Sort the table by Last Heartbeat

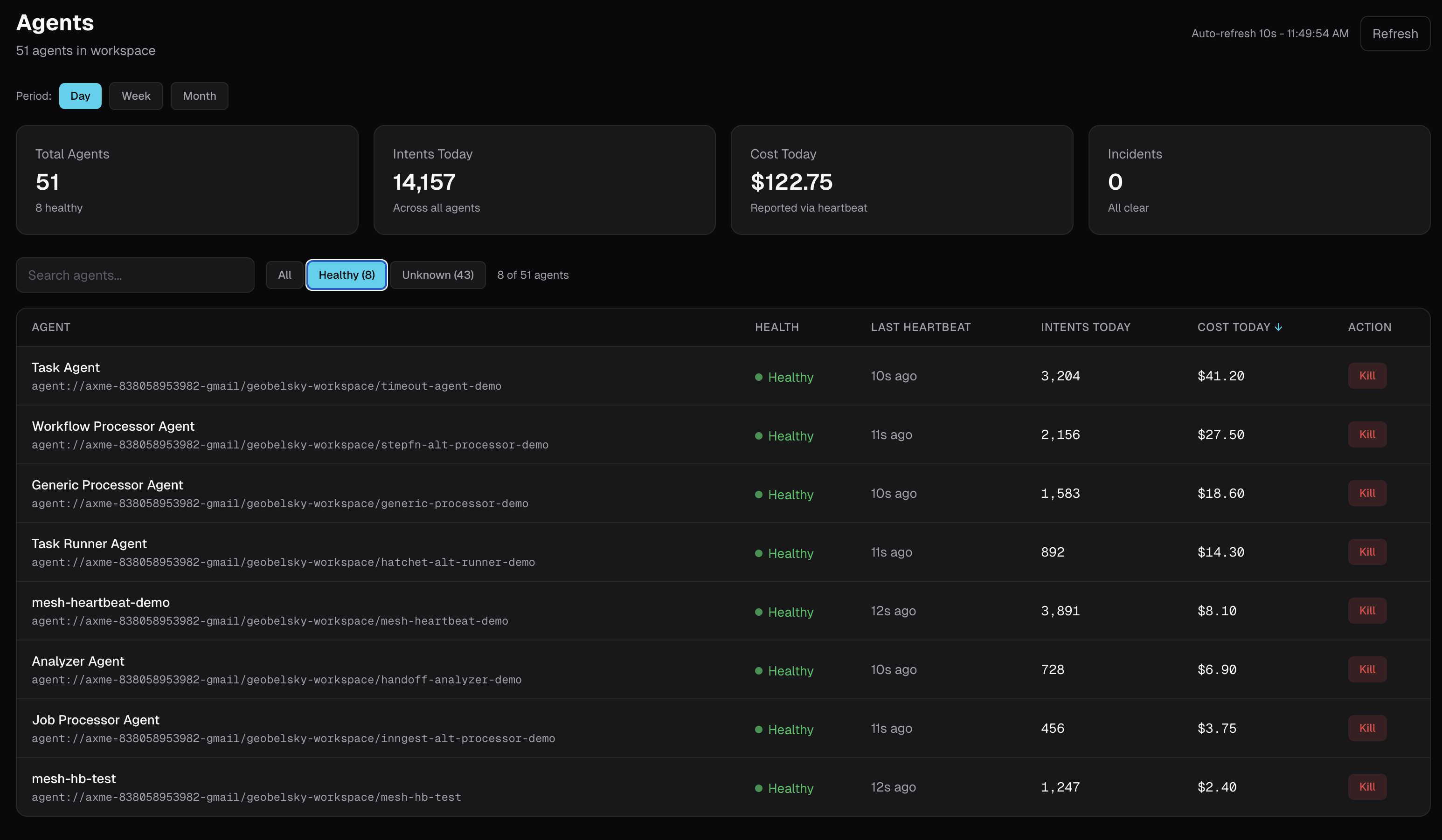coord(921,326)
